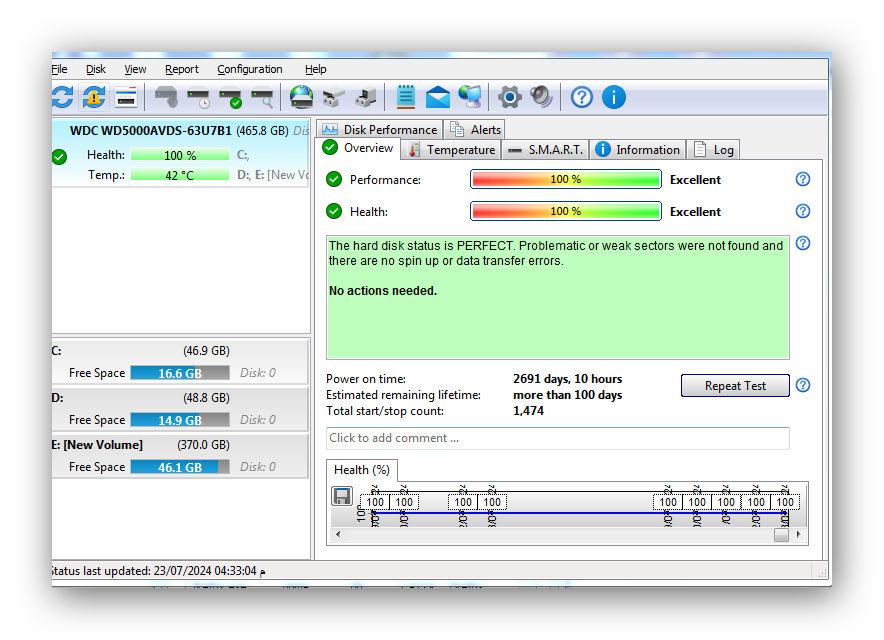
Task: Open the Report menu
Action: (x=182, y=69)
